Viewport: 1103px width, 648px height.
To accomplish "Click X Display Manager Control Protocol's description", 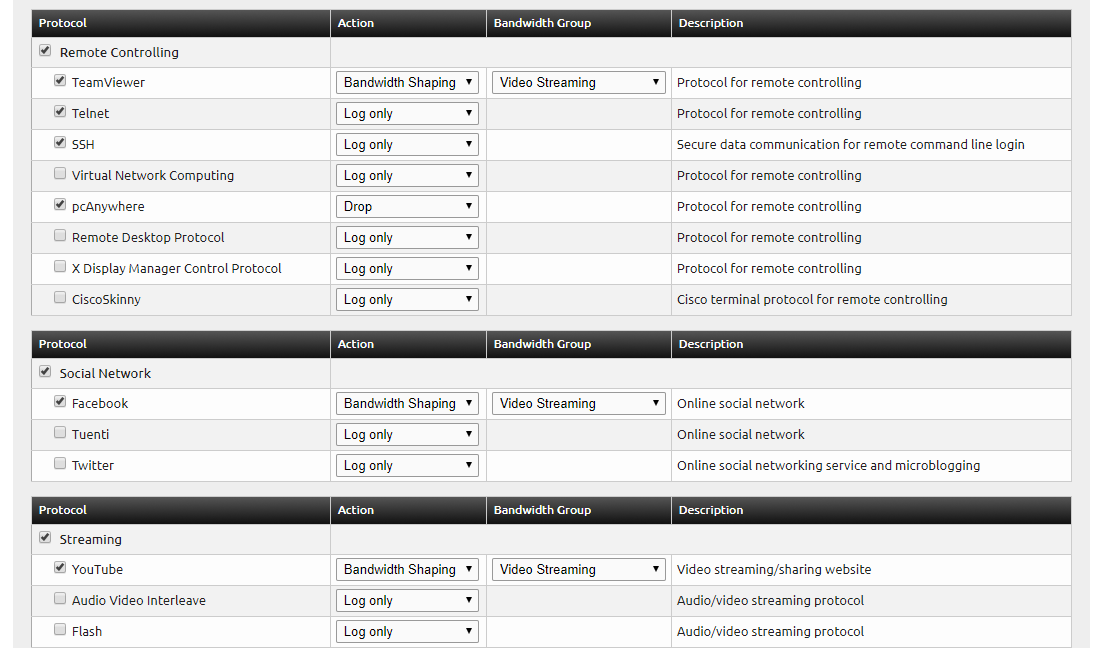I will pos(769,268).
